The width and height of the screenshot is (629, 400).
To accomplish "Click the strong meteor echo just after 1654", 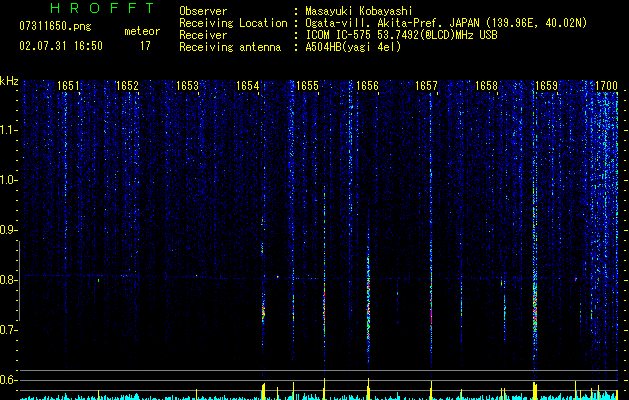I will tap(263, 311).
